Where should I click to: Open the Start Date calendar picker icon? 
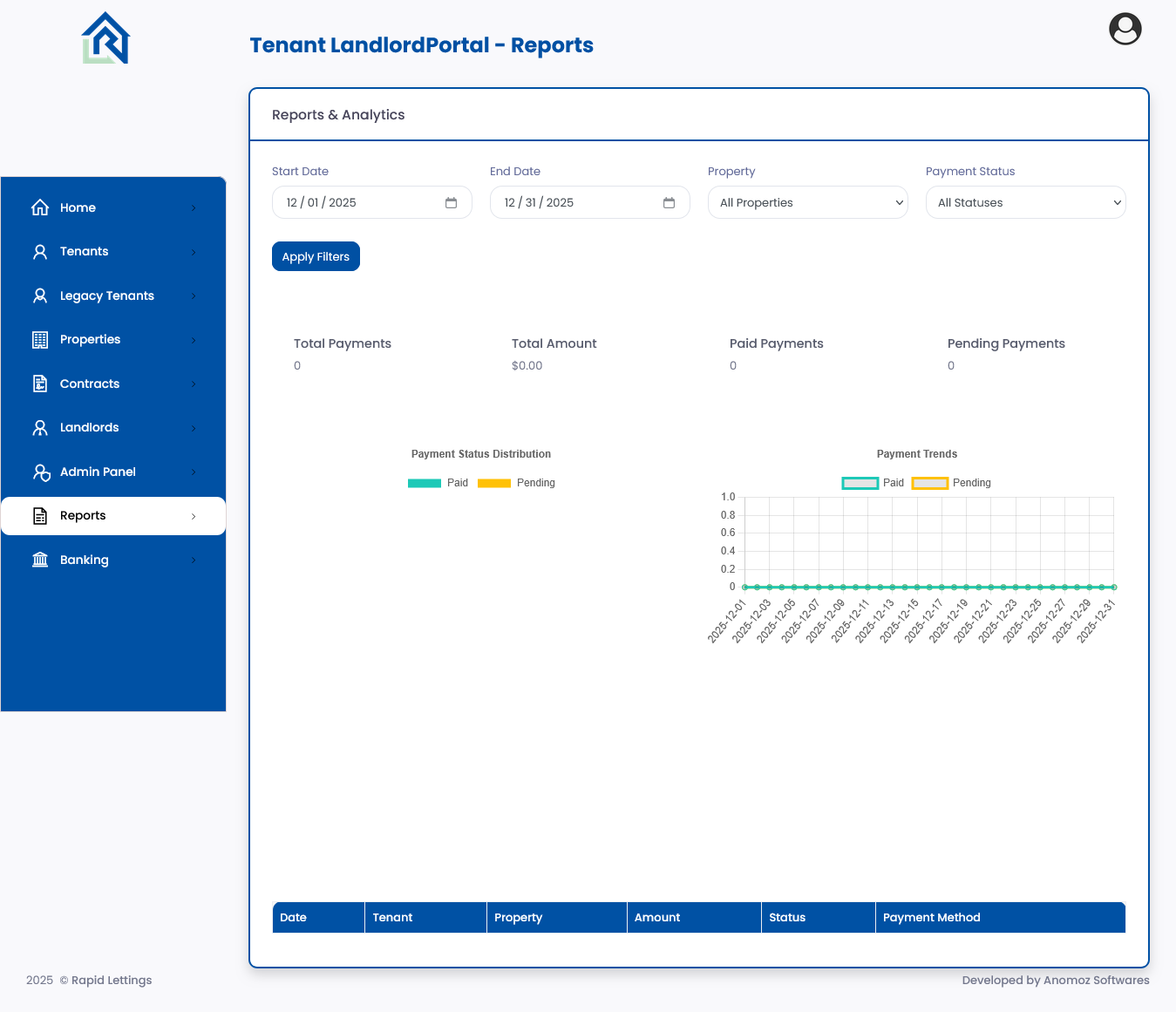coord(451,203)
